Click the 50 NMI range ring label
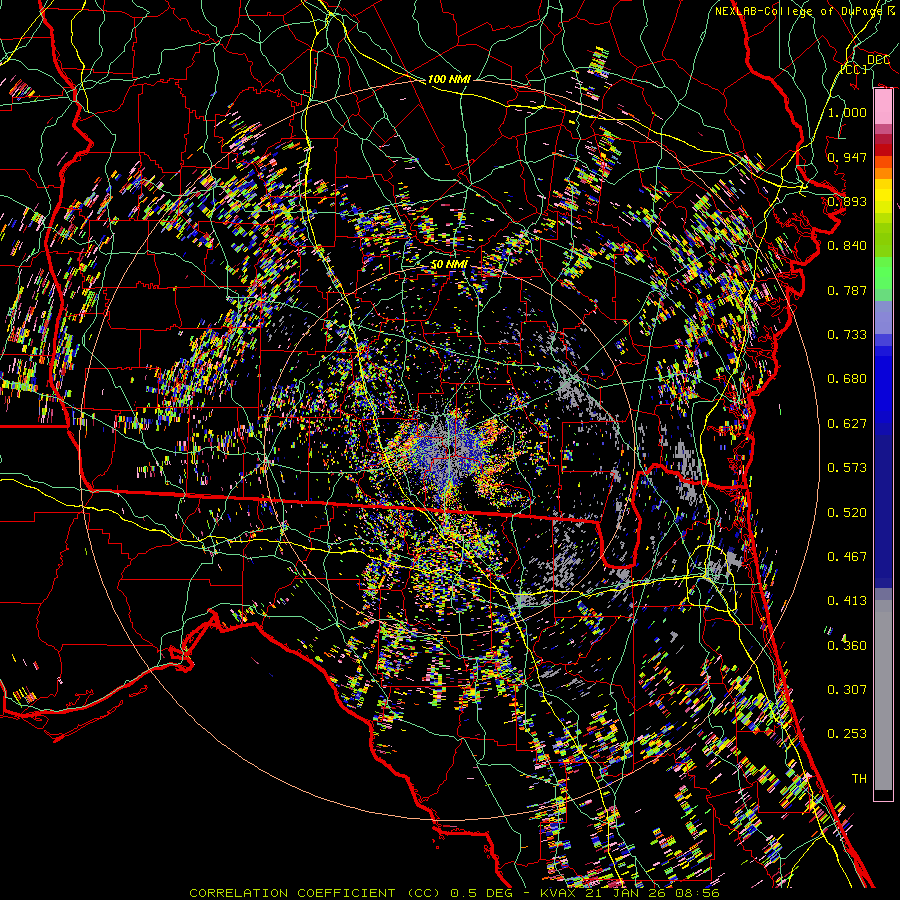This screenshot has width=900, height=900. [x=450, y=263]
